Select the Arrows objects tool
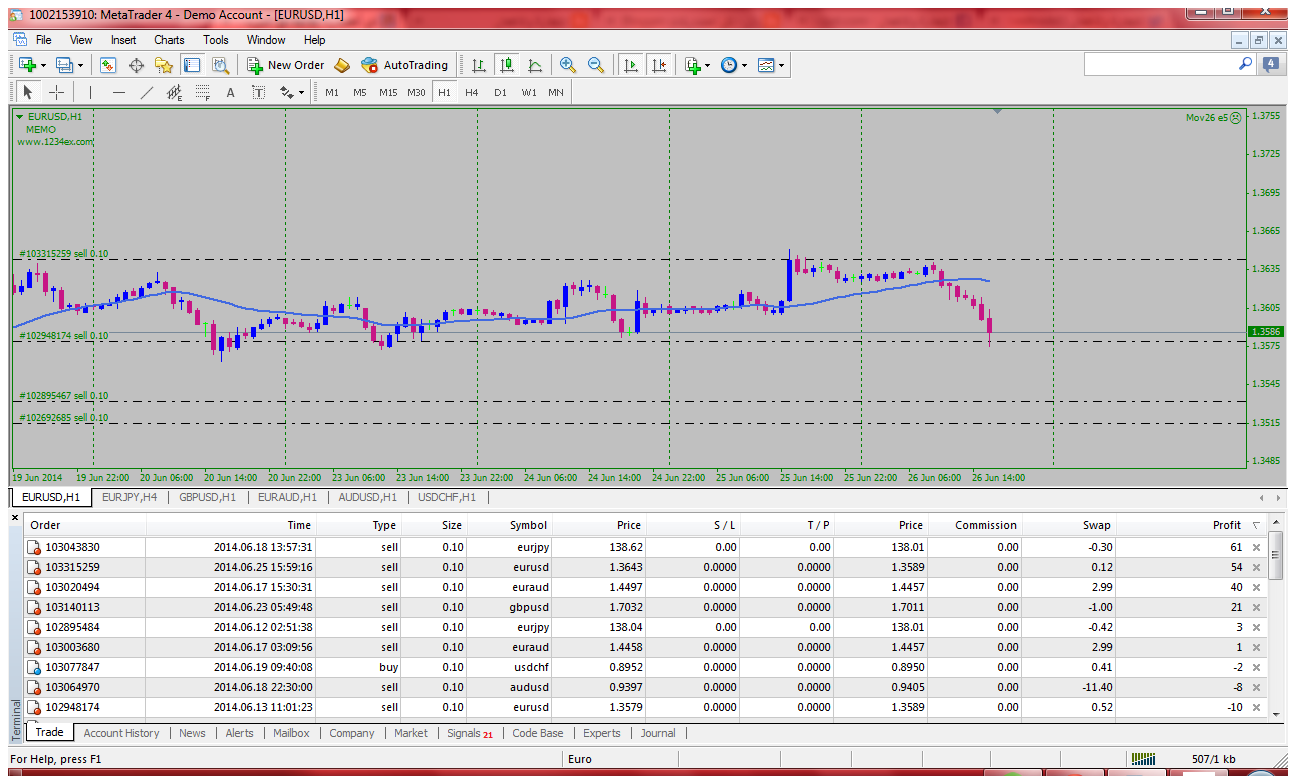 click(287, 92)
